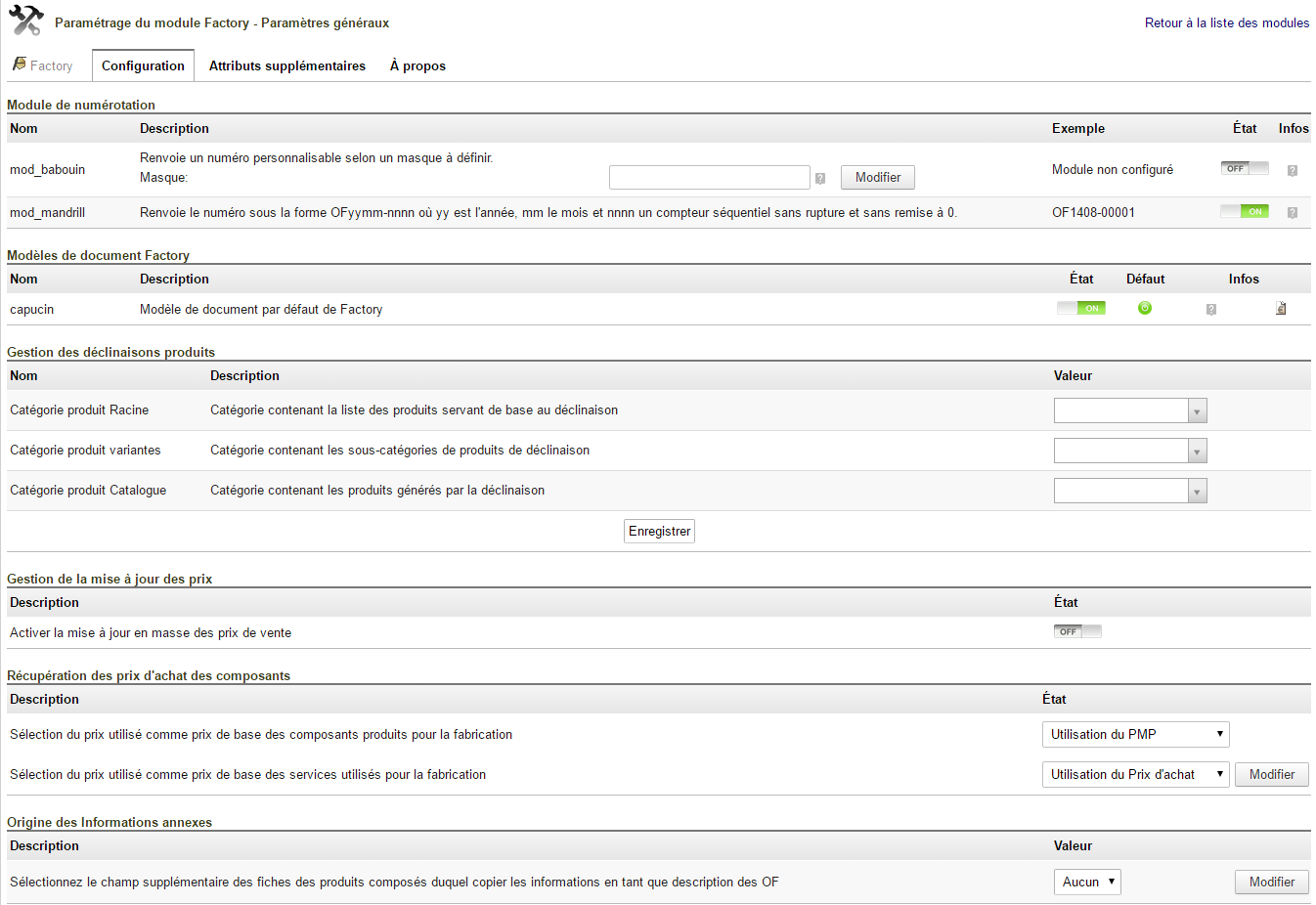Enable mass update of sale prices
This screenshot has width=1316, height=905.
point(1077,631)
